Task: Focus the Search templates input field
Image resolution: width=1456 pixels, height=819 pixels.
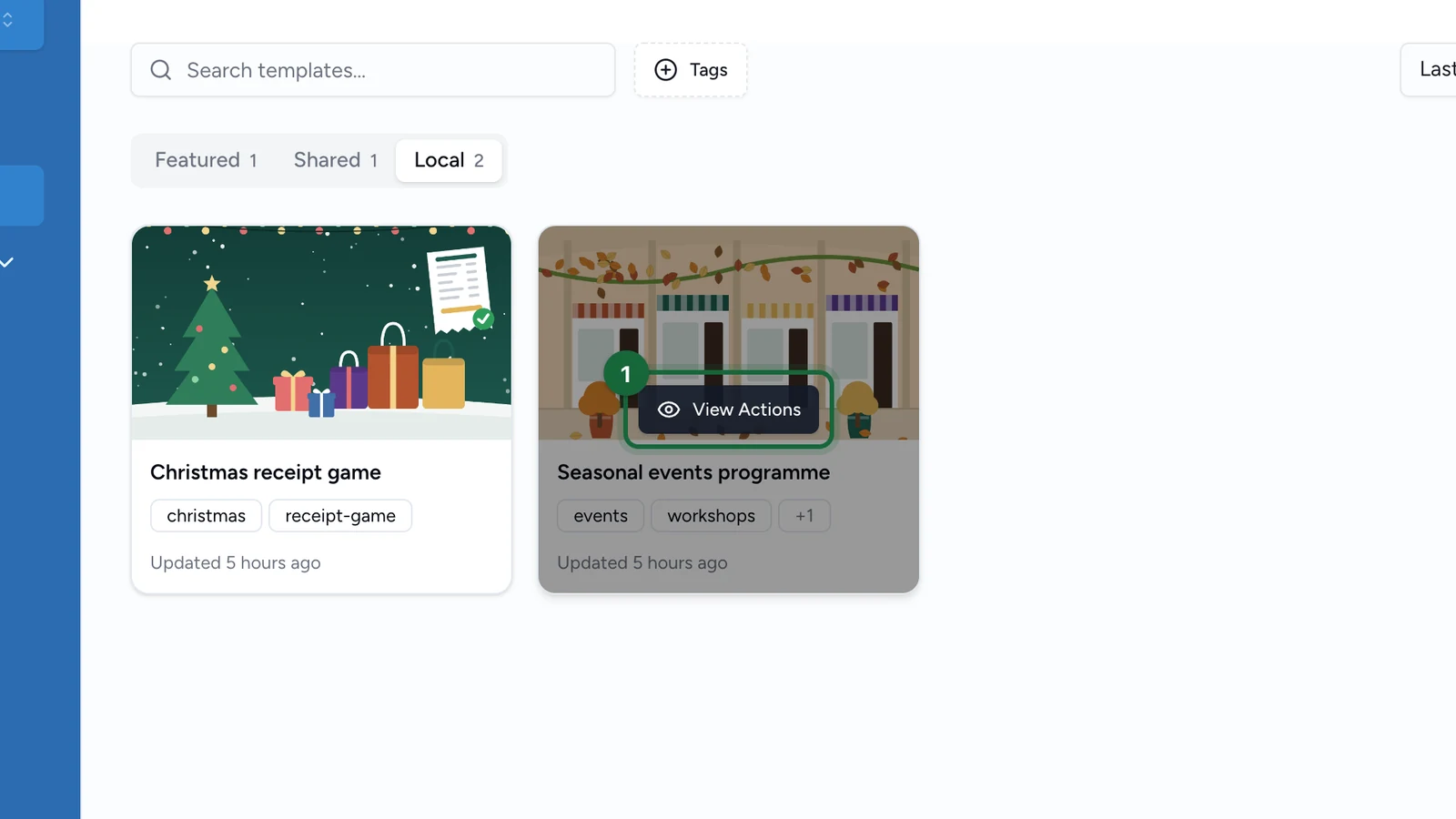Action: point(373,70)
